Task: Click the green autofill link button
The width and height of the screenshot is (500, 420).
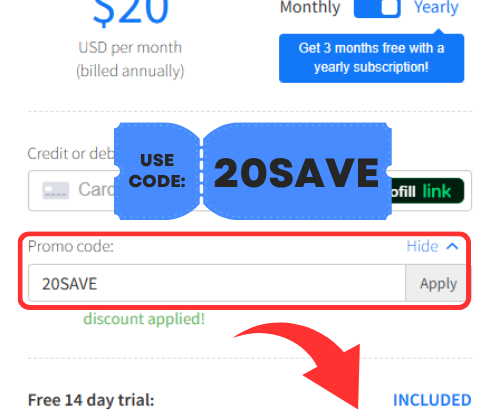Action: [x=427, y=191]
